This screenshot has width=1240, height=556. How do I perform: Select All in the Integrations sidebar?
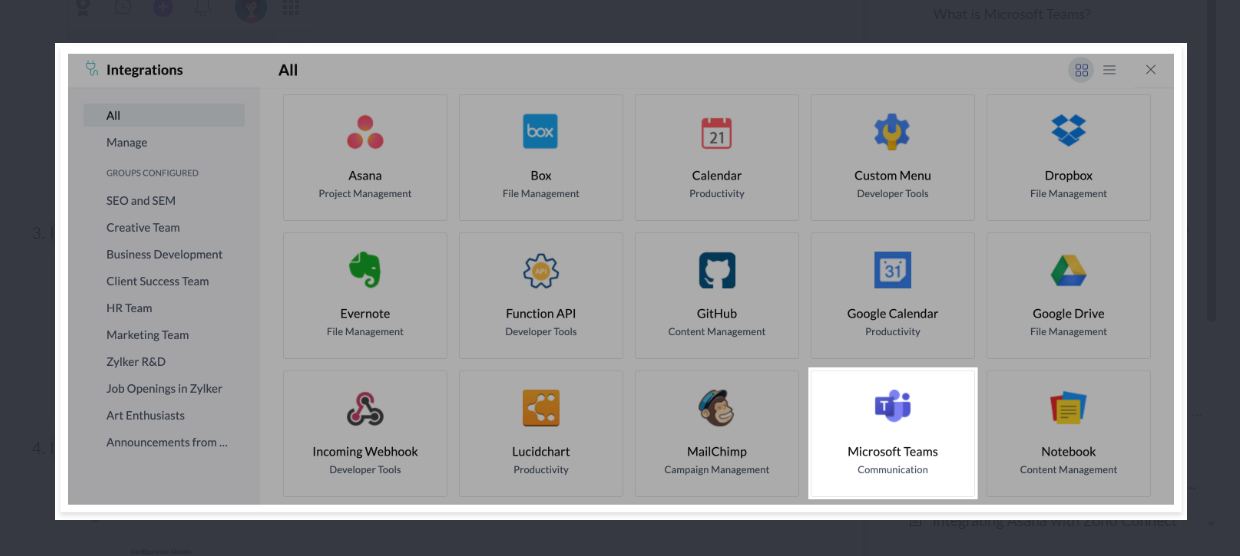[x=164, y=115]
